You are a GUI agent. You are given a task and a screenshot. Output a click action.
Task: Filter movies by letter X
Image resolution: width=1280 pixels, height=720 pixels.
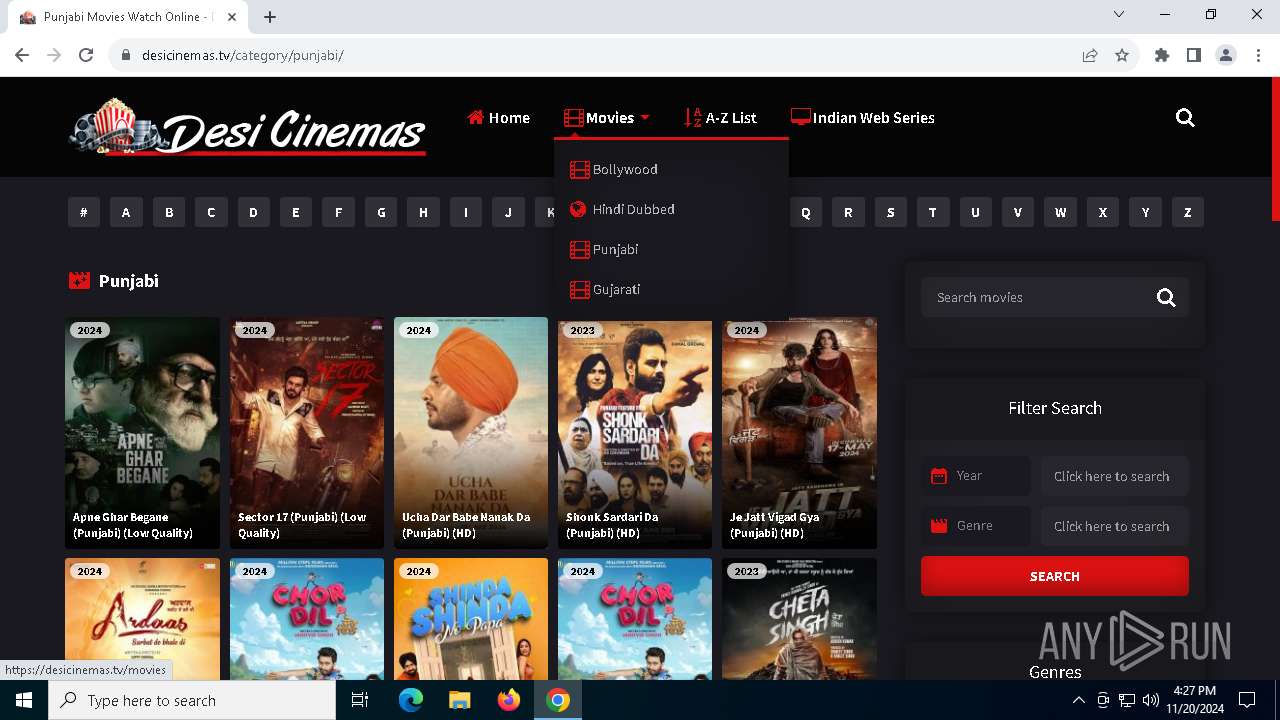pyautogui.click(x=1103, y=212)
